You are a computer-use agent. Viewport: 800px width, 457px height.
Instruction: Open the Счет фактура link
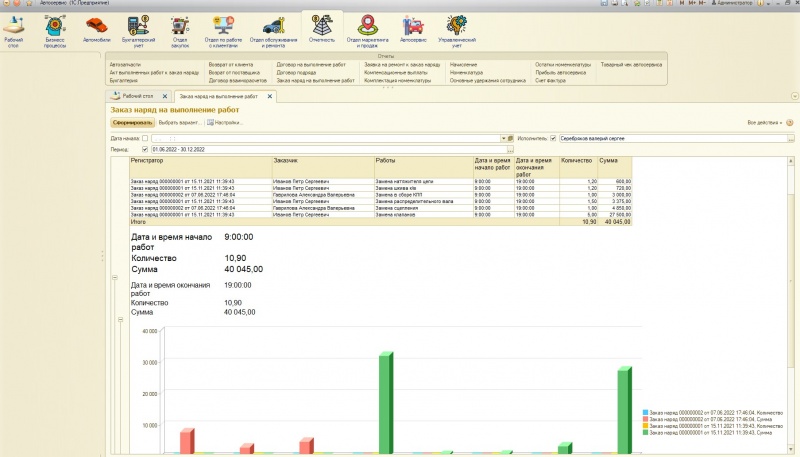550,81
